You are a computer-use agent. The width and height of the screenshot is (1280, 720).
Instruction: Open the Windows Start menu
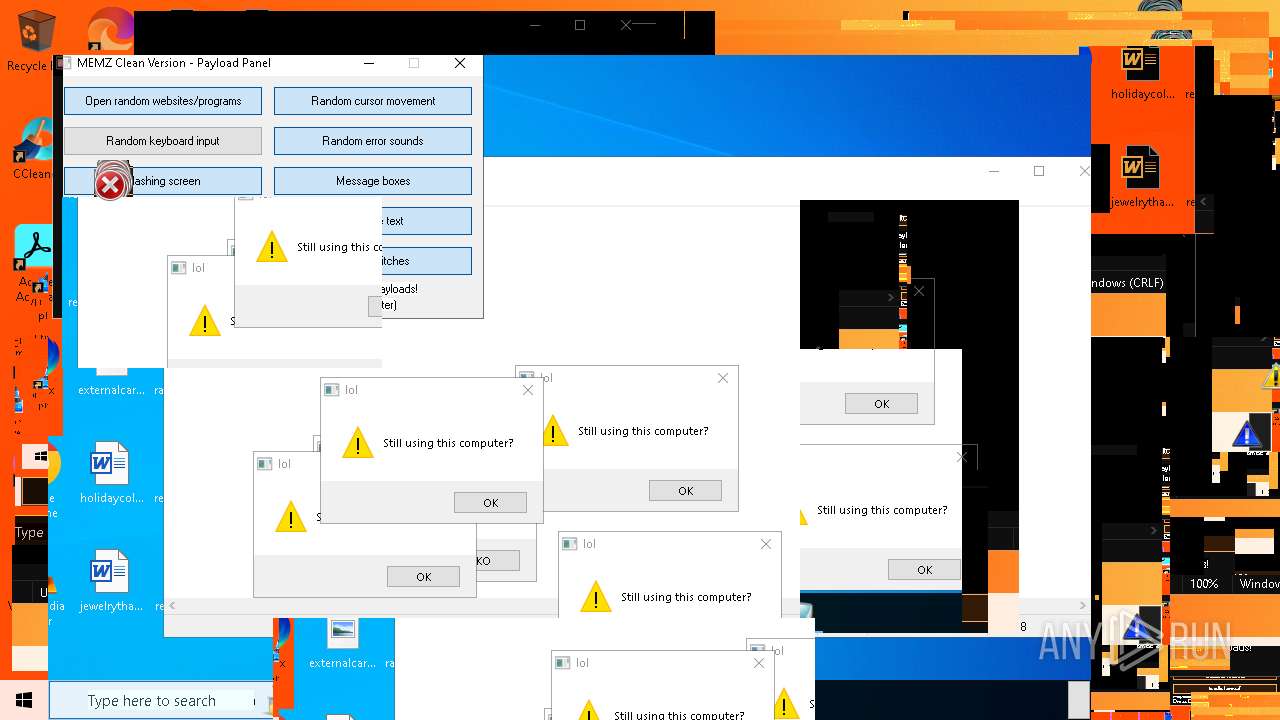point(23,701)
